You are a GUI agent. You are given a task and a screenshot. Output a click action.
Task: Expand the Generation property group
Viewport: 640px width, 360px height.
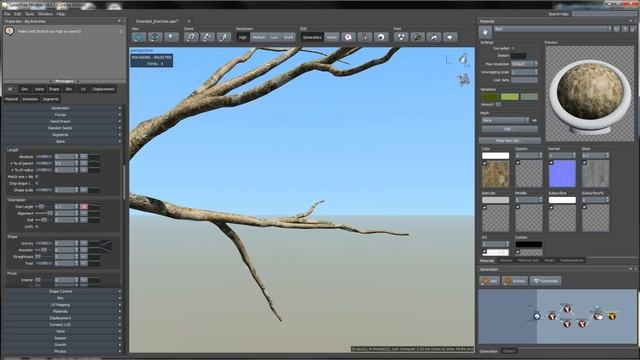point(62,108)
